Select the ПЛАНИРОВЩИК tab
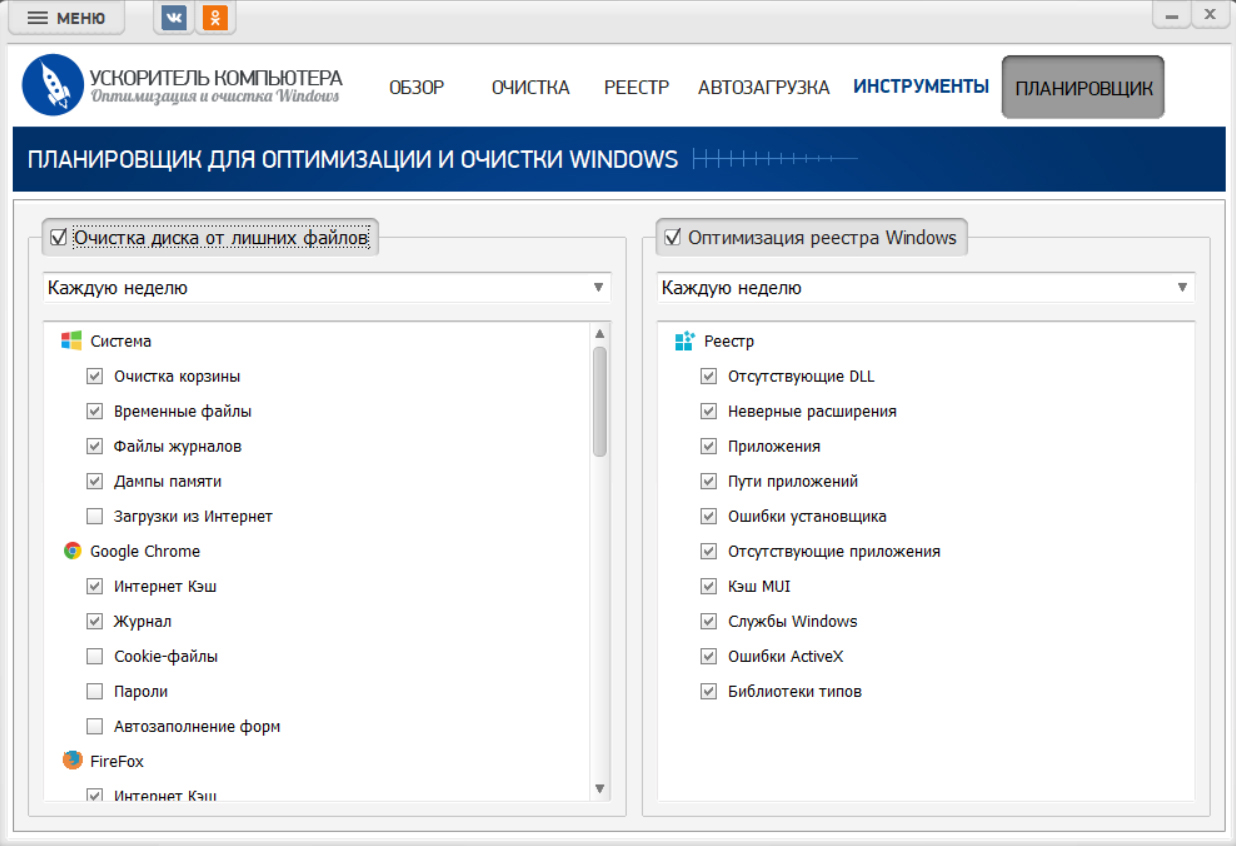The image size is (1236, 846). coord(1083,87)
